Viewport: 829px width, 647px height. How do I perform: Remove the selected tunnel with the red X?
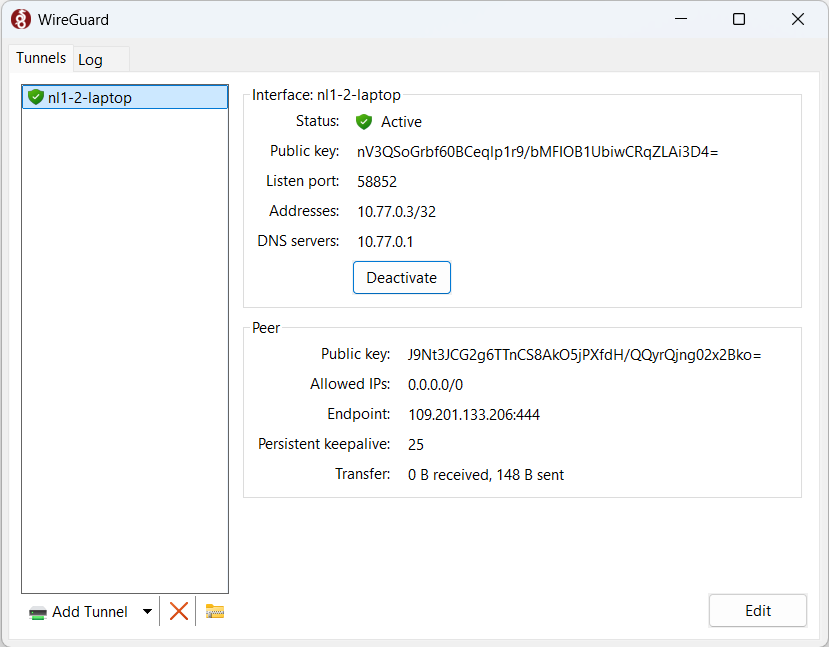tap(179, 611)
